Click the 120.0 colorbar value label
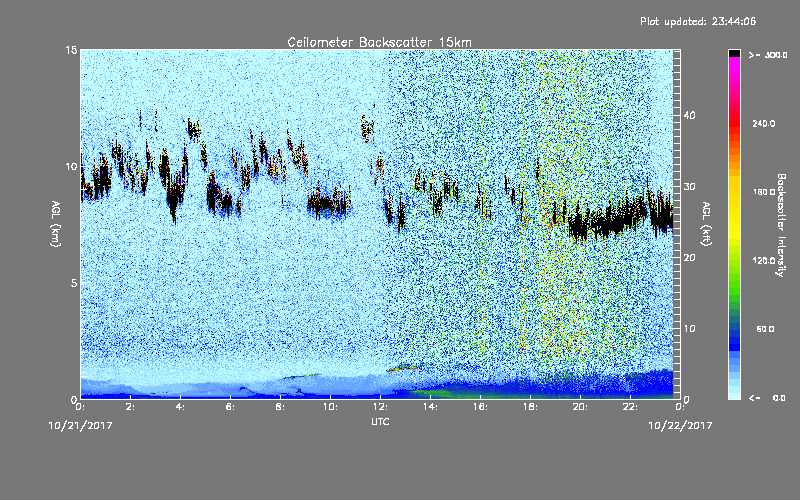This screenshot has height=500, width=800. click(x=764, y=261)
